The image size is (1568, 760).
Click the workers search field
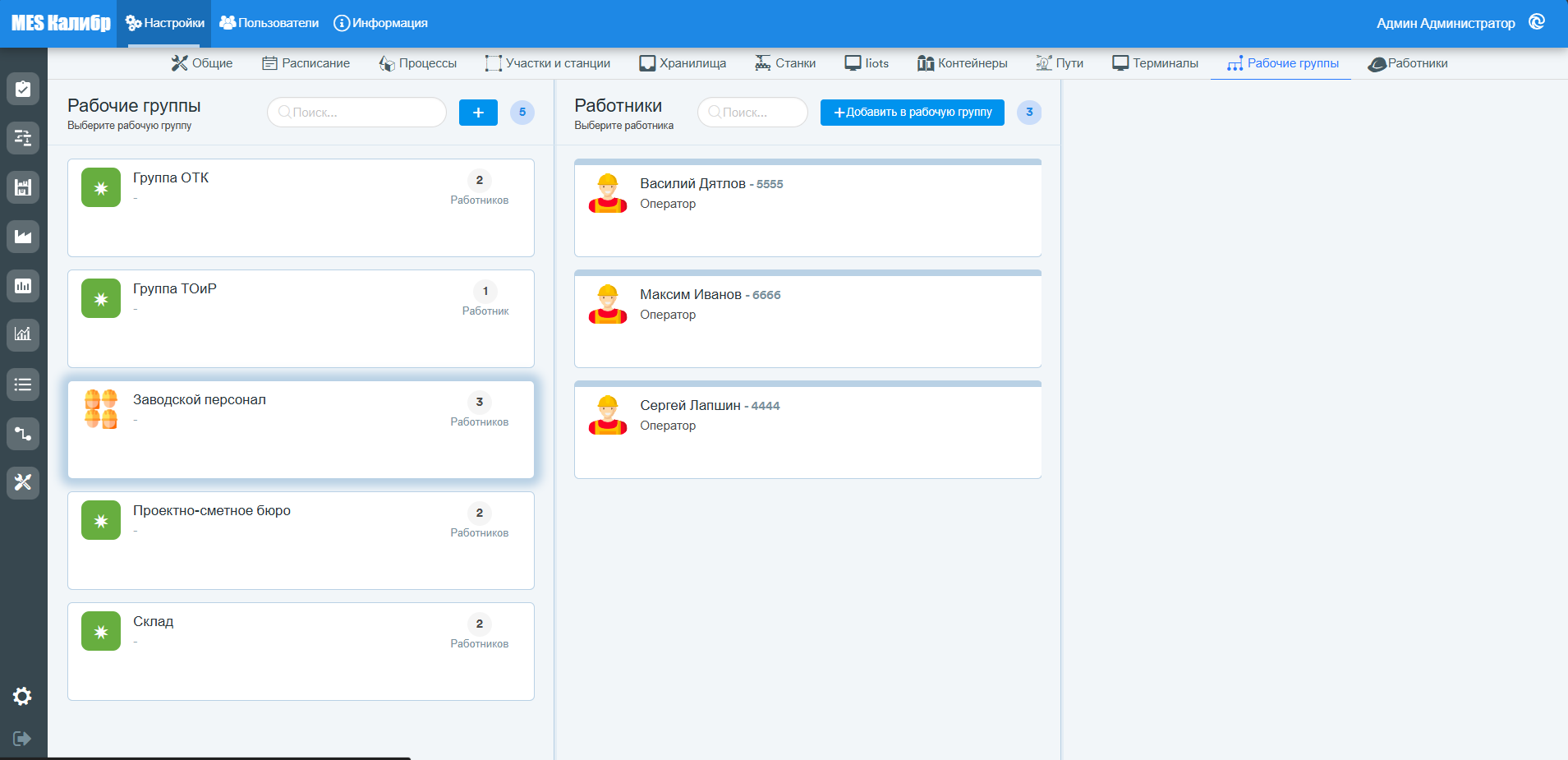coord(752,113)
